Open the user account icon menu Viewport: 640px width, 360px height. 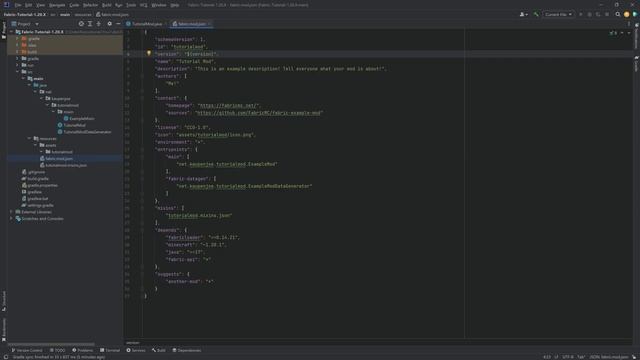pyautogui.click(x=523, y=14)
